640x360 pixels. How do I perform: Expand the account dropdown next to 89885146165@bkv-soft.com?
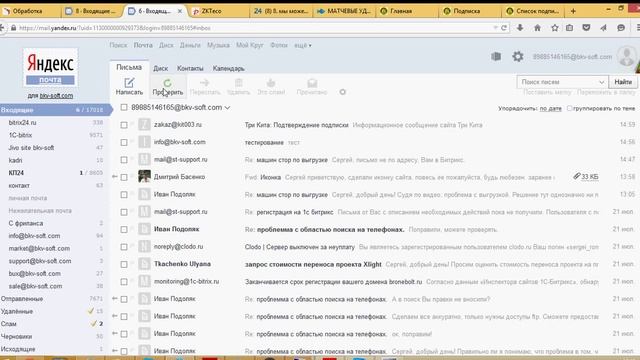point(227,108)
